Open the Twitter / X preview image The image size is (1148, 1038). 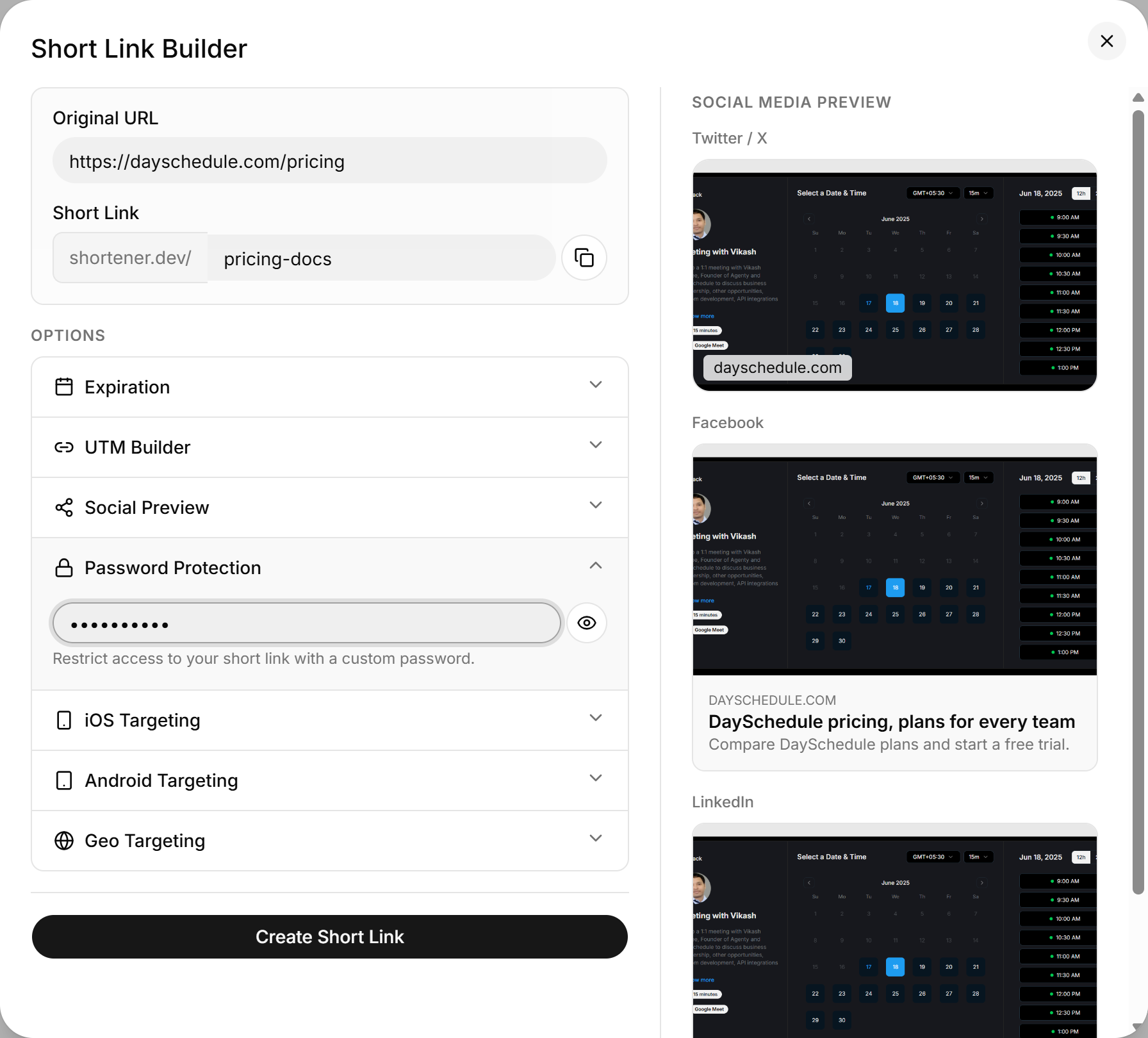(x=895, y=276)
